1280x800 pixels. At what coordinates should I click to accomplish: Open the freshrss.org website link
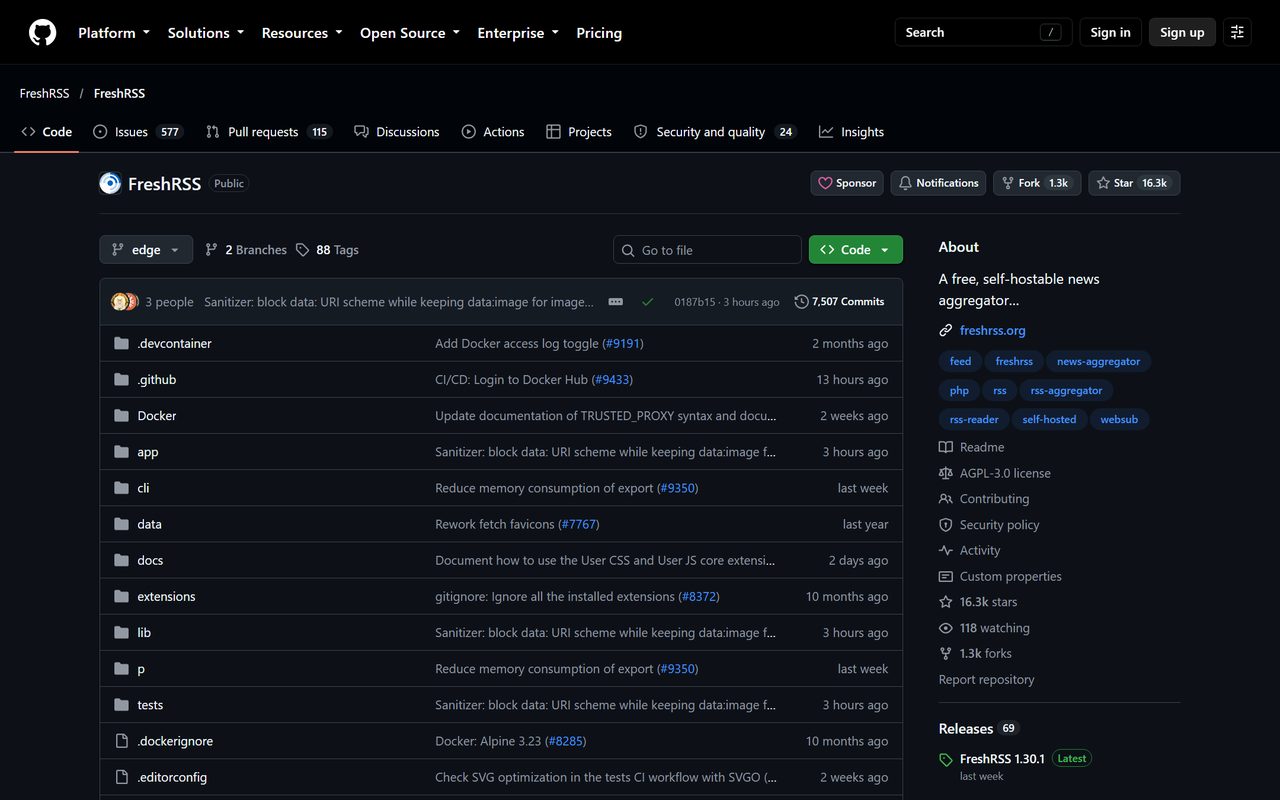(x=992, y=330)
